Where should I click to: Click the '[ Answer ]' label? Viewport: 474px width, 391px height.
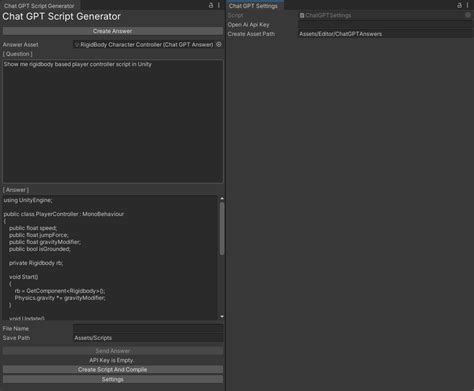(x=16, y=190)
